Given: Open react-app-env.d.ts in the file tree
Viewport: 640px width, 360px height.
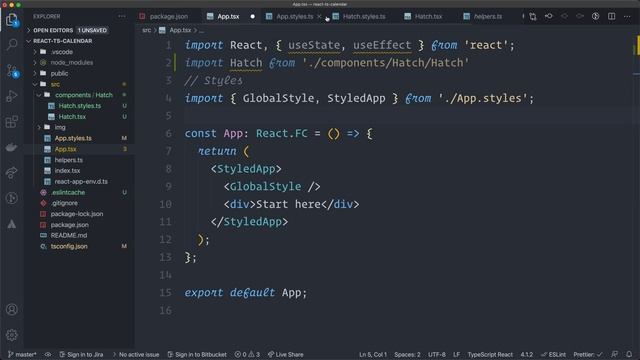Looking at the screenshot, I should pos(81,182).
